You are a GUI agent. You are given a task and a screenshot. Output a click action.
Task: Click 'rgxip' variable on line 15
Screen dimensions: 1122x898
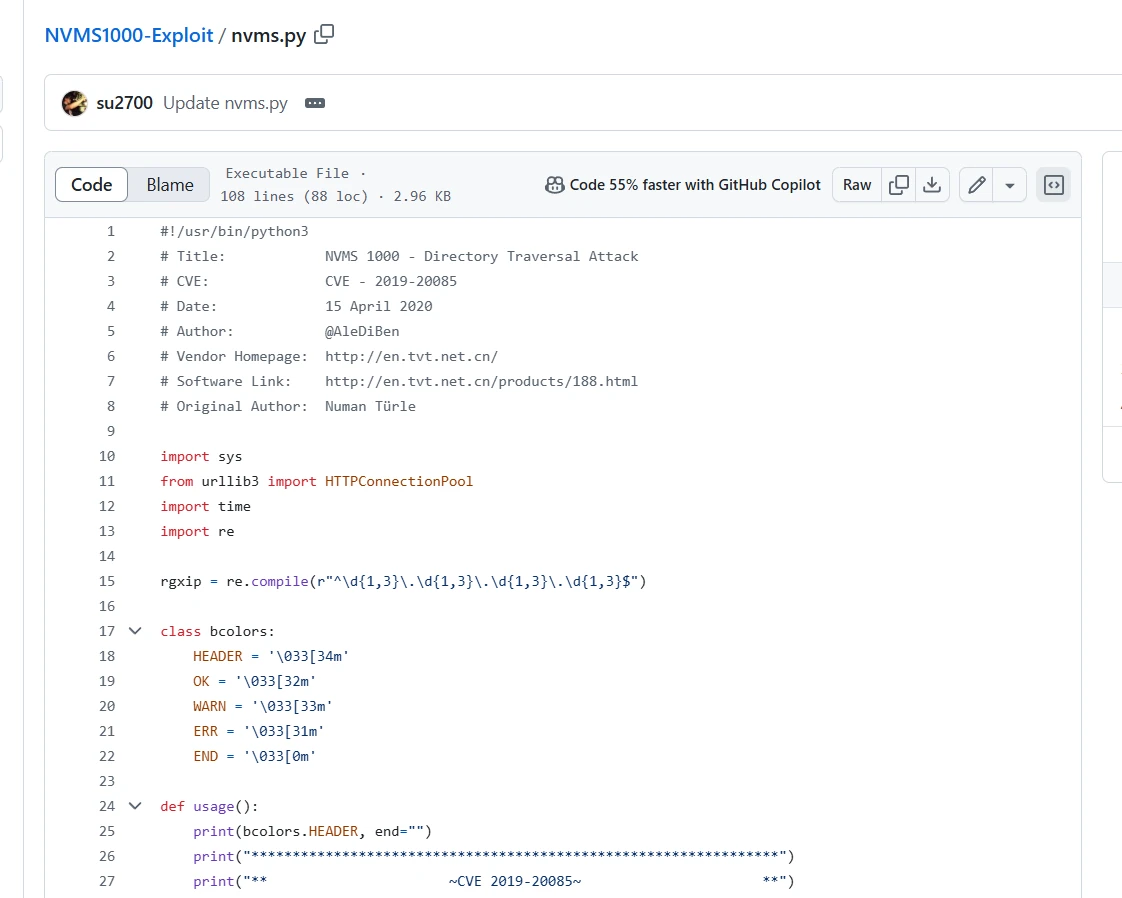click(x=180, y=582)
